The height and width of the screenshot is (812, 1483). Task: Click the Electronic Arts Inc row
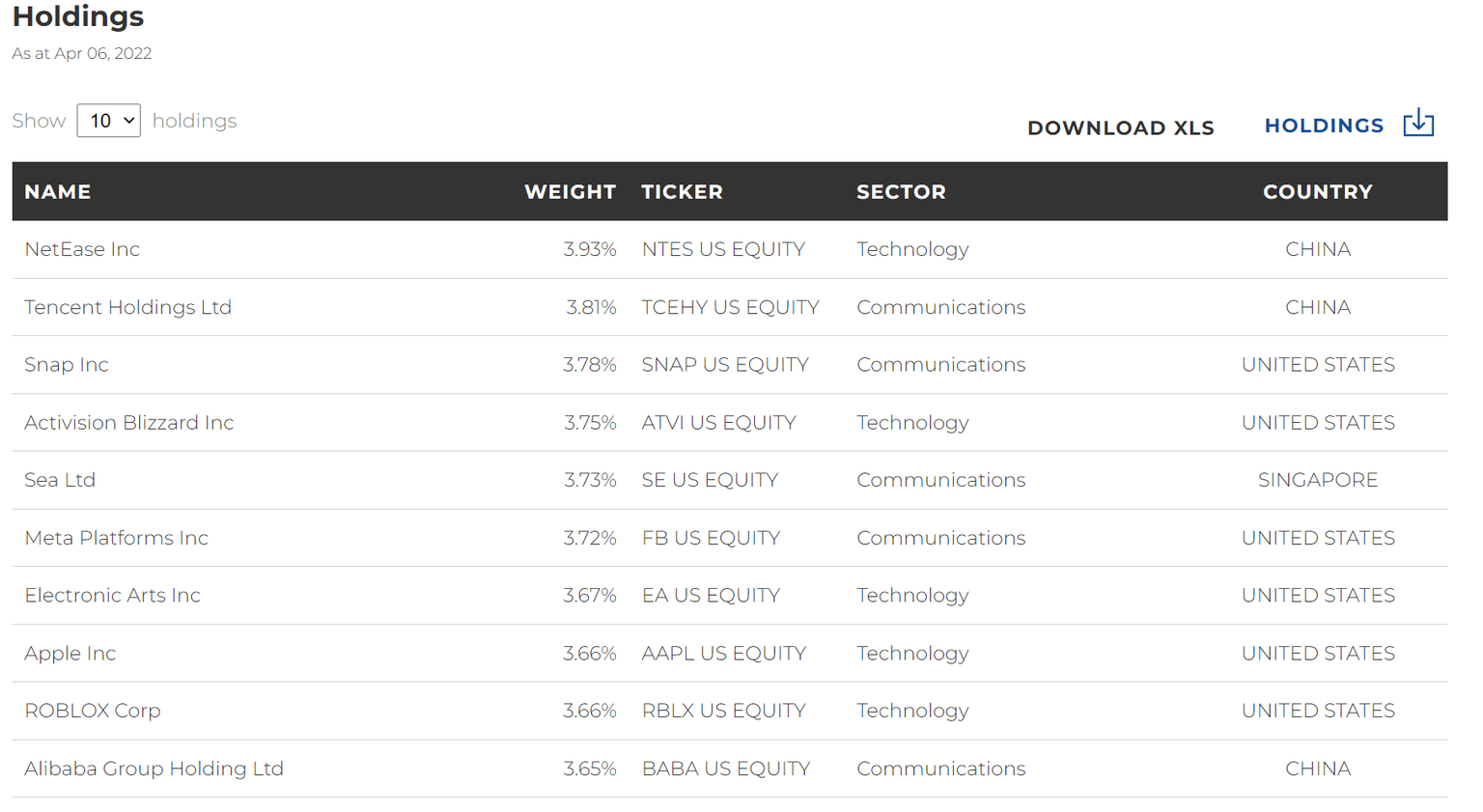[x=112, y=596]
